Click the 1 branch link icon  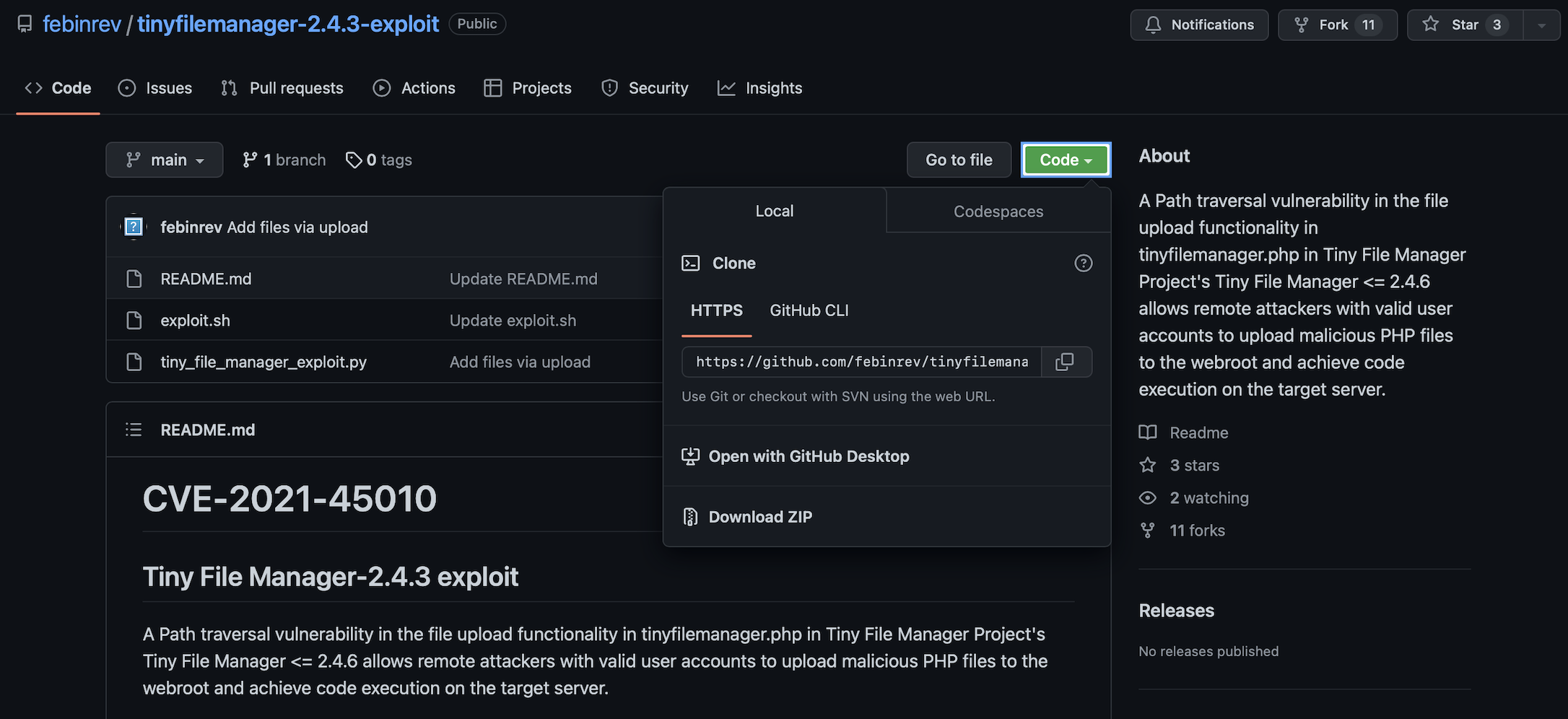tap(250, 160)
